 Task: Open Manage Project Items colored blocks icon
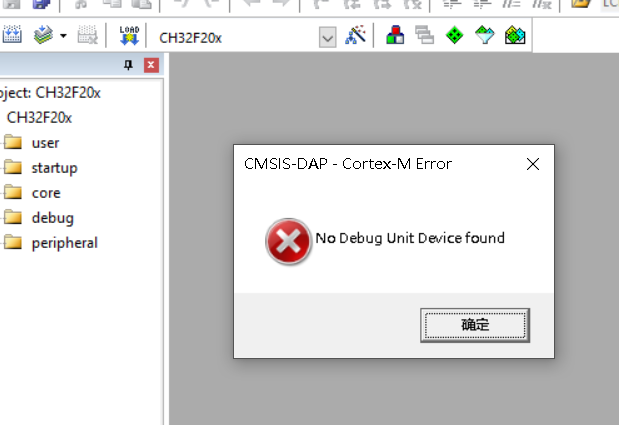pyautogui.click(x=395, y=35)
